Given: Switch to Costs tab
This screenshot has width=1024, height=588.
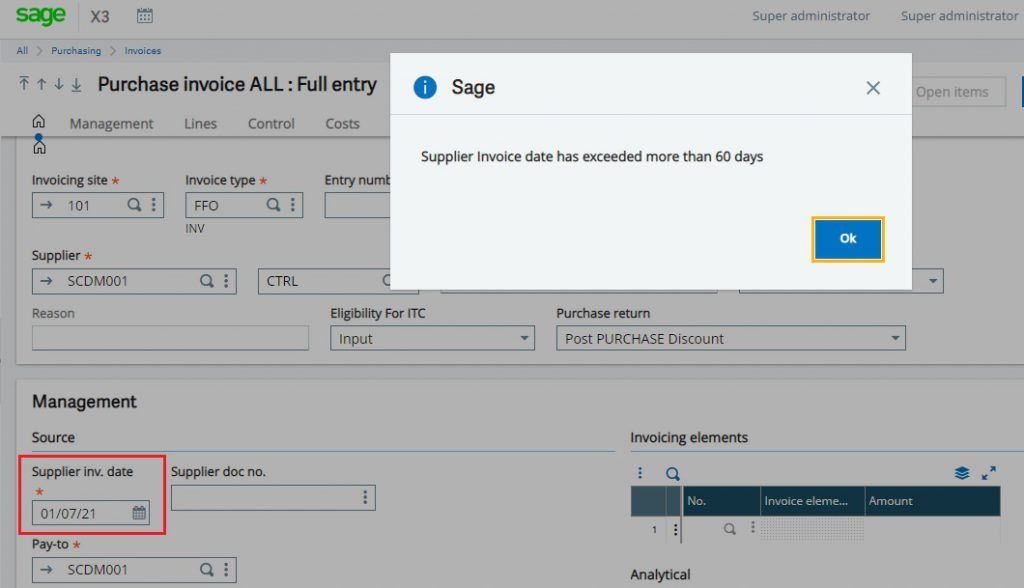Looking at the screenshot, I should pyautogui.click(x=342, y=123).
